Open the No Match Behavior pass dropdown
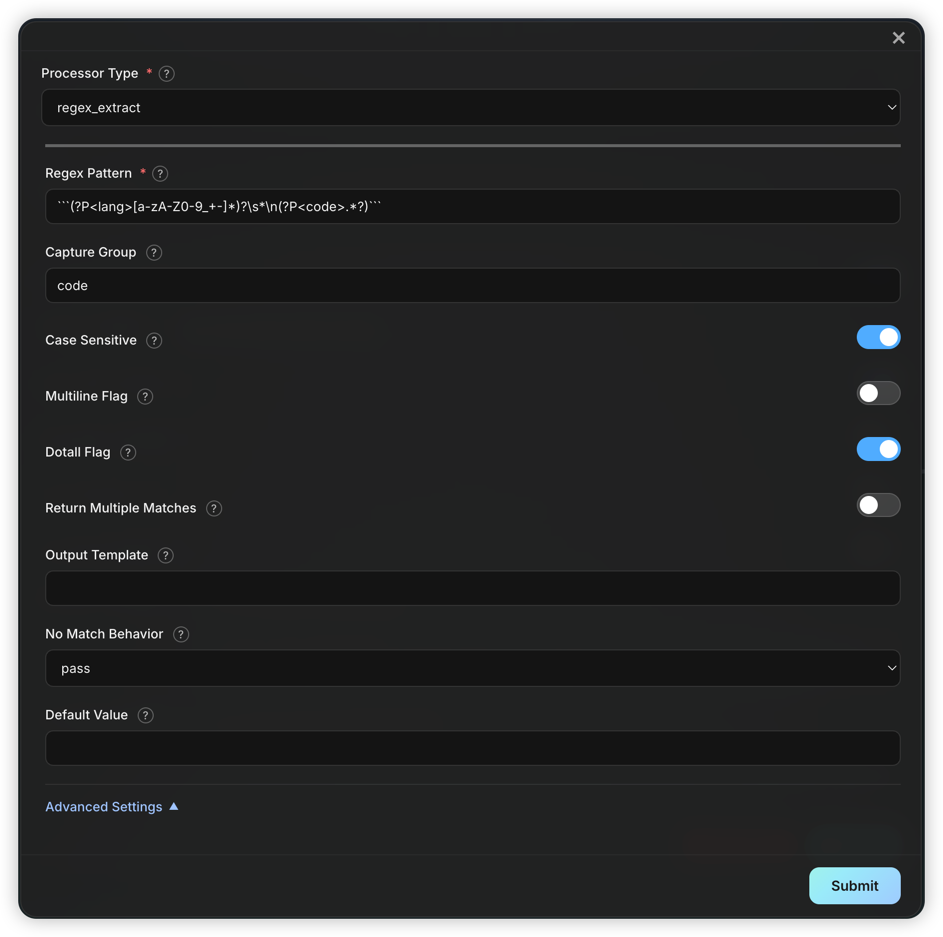 coord(473,668)
